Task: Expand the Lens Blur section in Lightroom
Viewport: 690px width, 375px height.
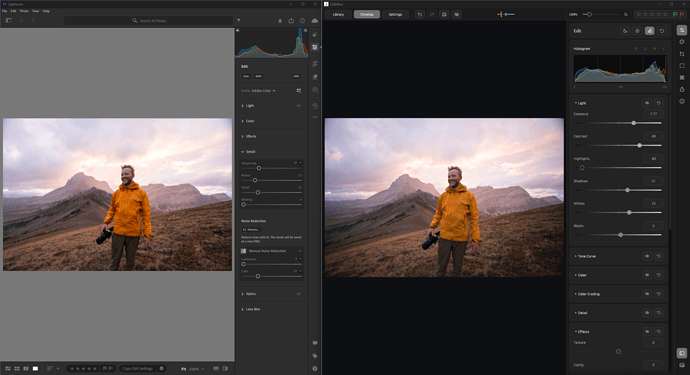Action: [251, 309]
